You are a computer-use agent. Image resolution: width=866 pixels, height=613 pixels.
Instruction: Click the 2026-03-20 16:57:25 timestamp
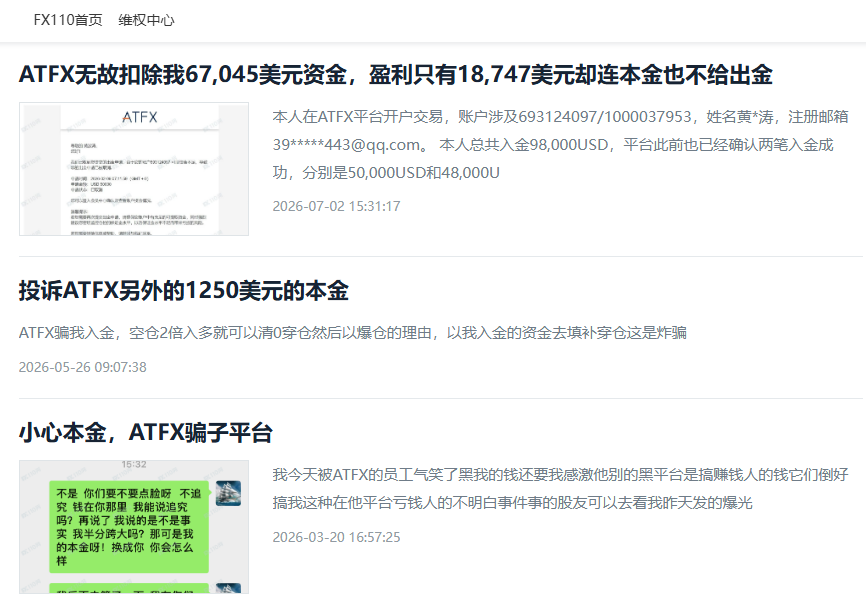coord(336,537)
